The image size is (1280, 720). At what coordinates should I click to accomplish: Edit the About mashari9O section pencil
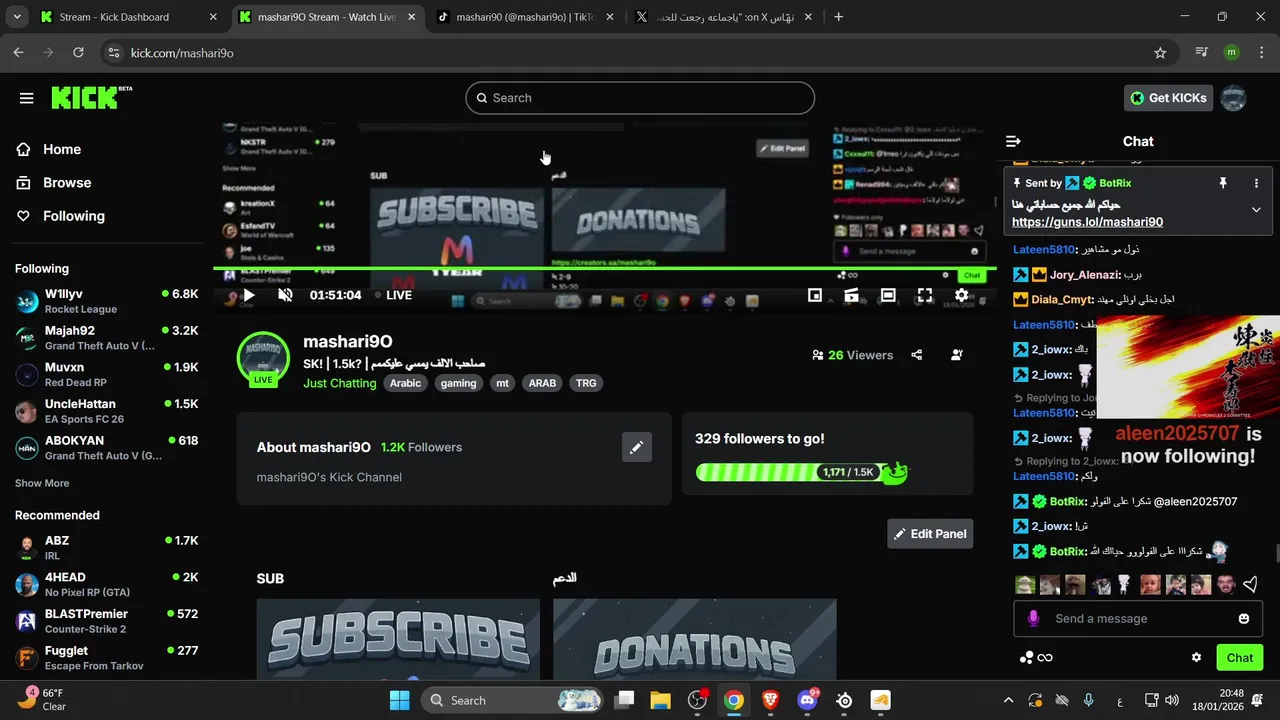(x=636, y=447)
